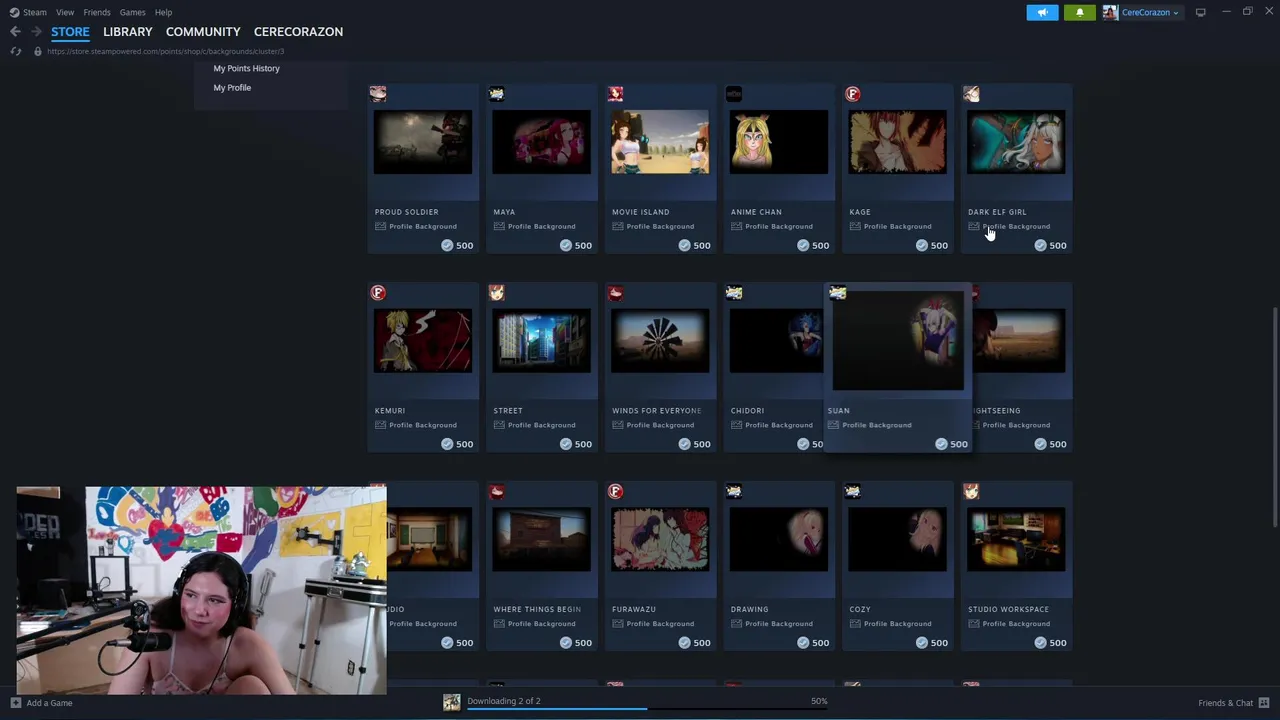Toggle Big Picture mode monitor icon
This screenshot has width=1280, height=720.
[1200, 12]
